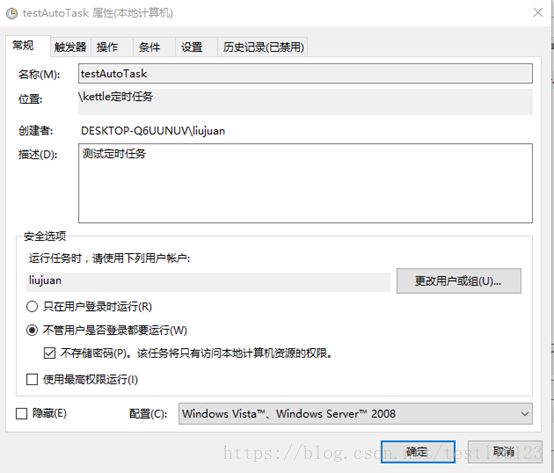Click the creator DESKTOP-Q6UUNUV\liujuan text
554x473 pixels.
point(153,131)
